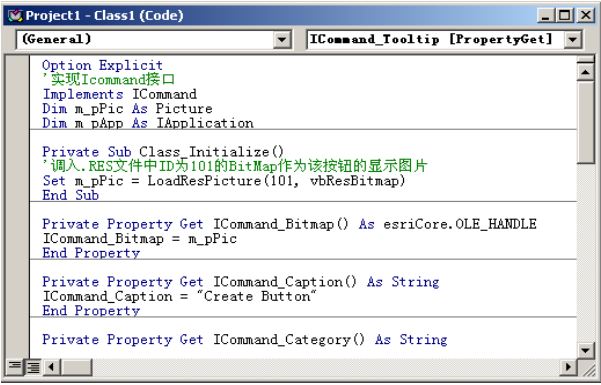
Task: Toggle Full Module View button
Action: tap(33, 367)
